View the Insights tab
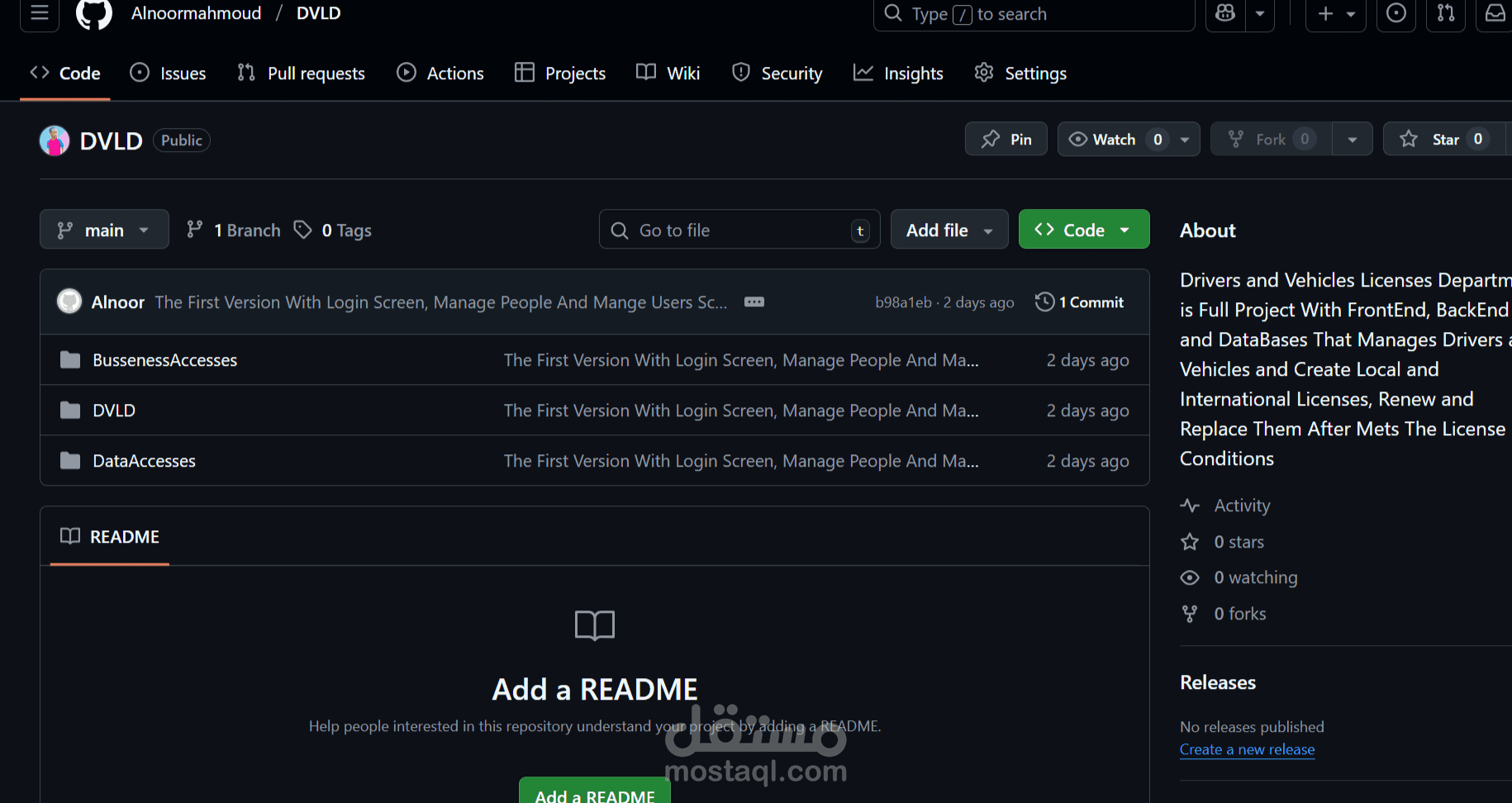This screenshot has width=1512, height=803. click(x=898, y=74)
